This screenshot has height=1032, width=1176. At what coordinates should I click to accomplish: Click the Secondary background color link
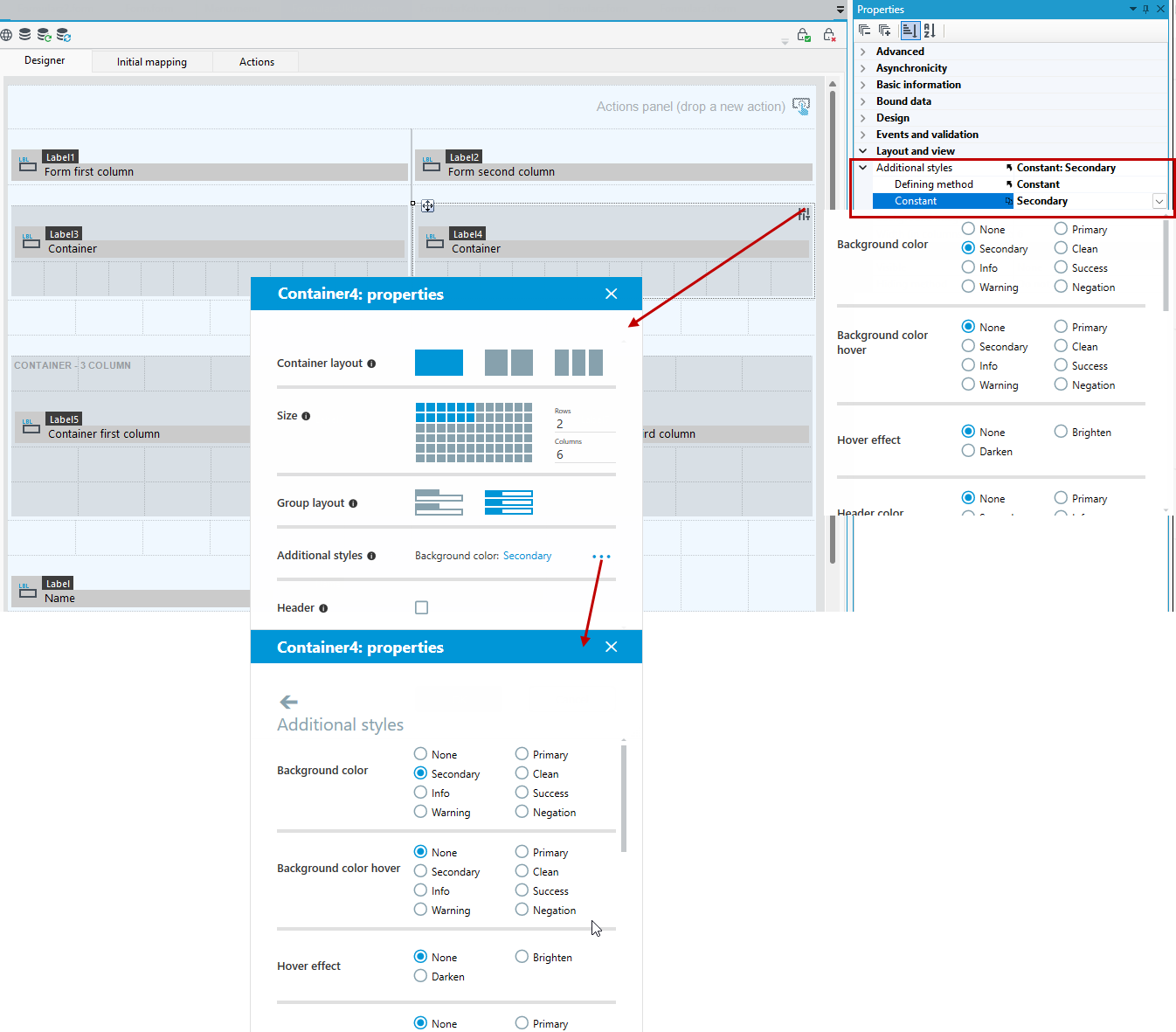pos(527,556)
